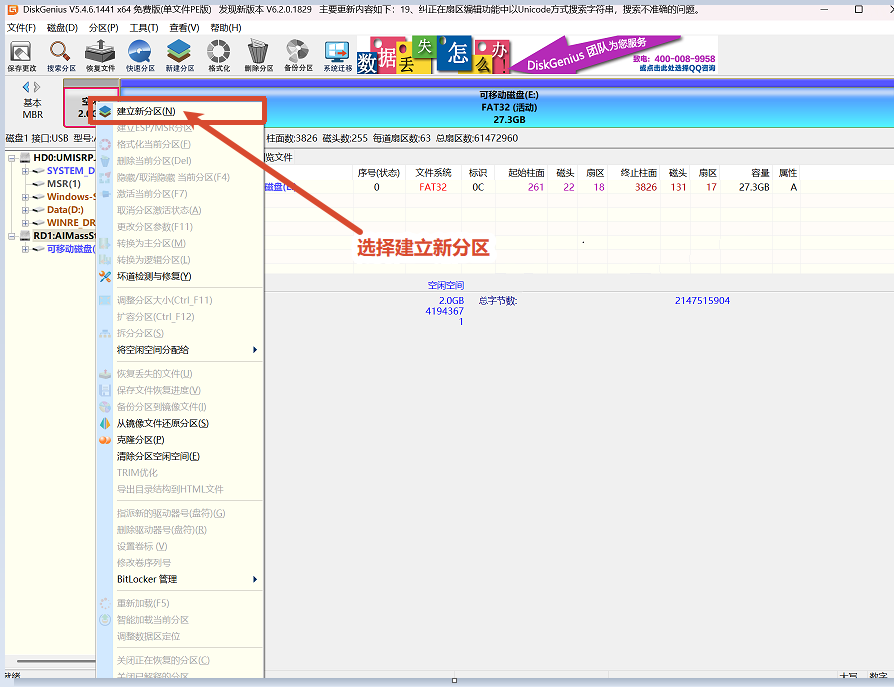Maximize the DiskGenius window
894x687 pixels.
(x=859, y=9)
